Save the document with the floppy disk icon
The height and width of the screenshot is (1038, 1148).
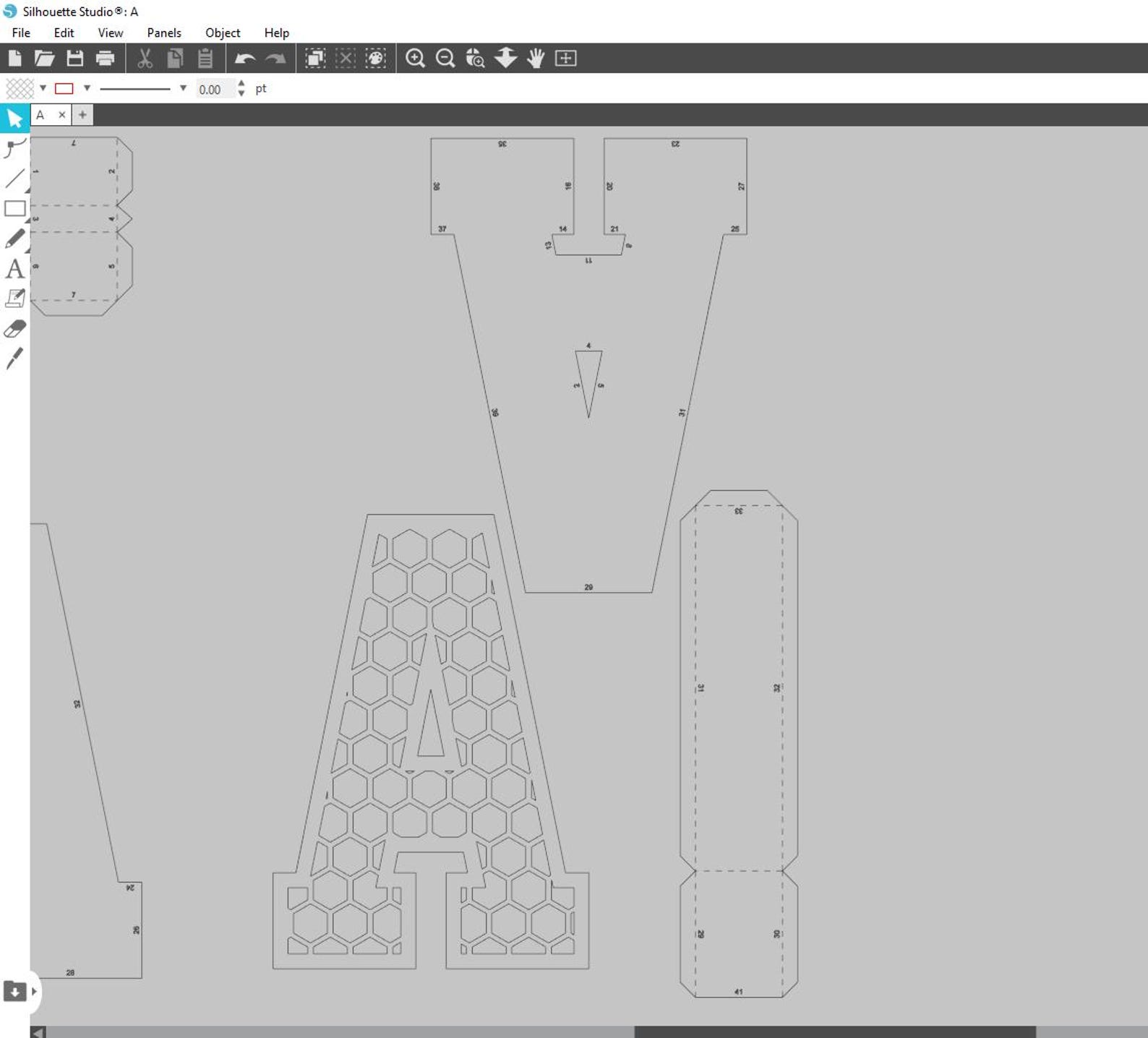point(75,58)
